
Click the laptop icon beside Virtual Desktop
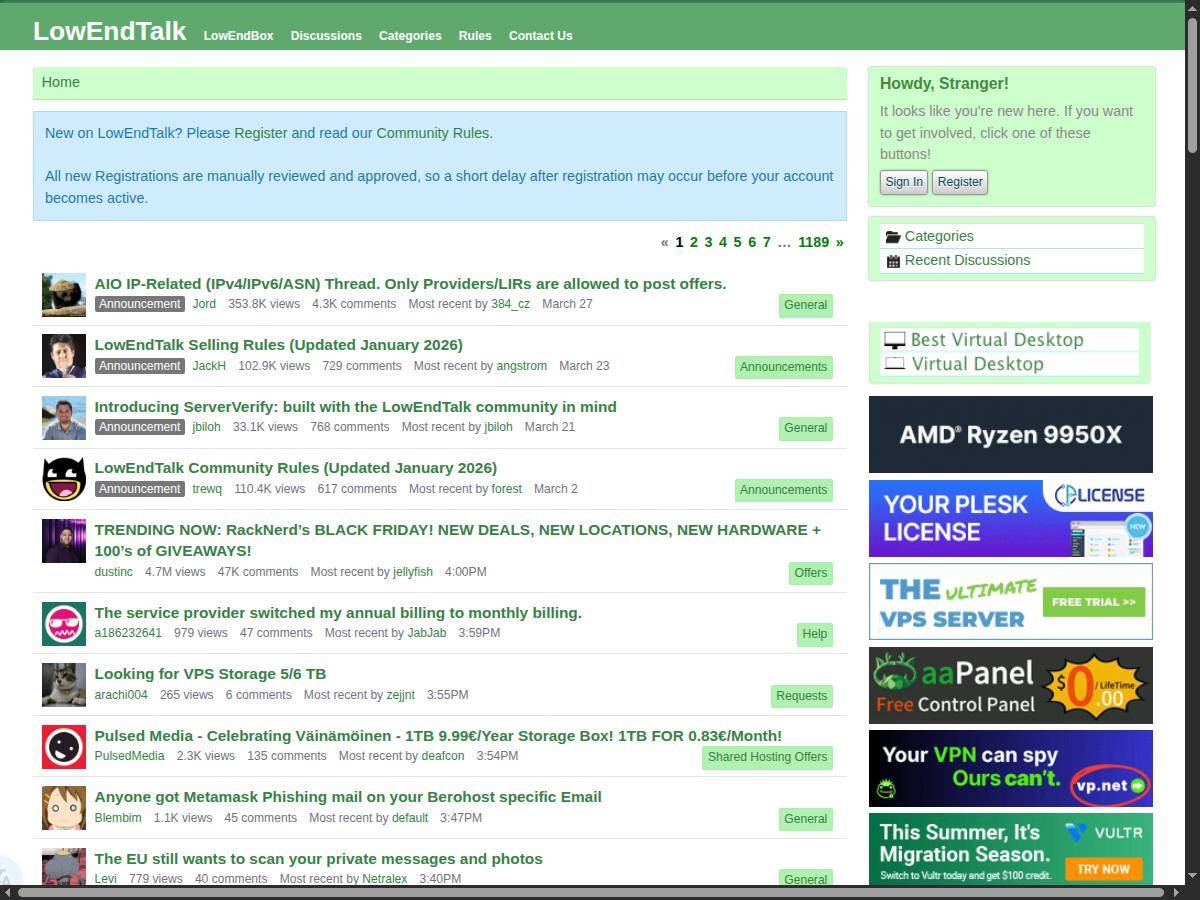pyautogui.click(x=895, y=364)
